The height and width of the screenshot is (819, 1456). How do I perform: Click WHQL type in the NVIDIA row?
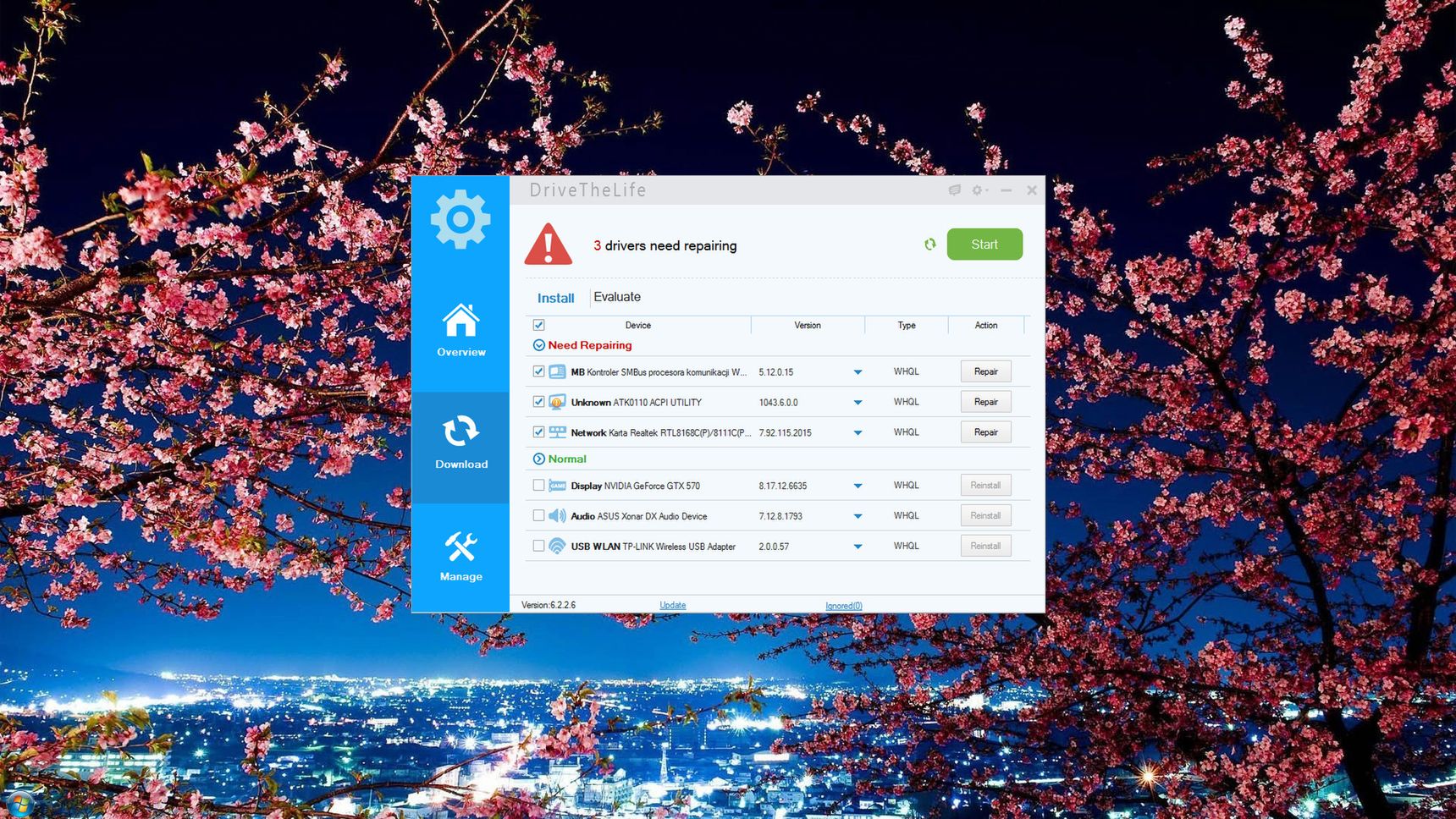(x=906, y=486)
